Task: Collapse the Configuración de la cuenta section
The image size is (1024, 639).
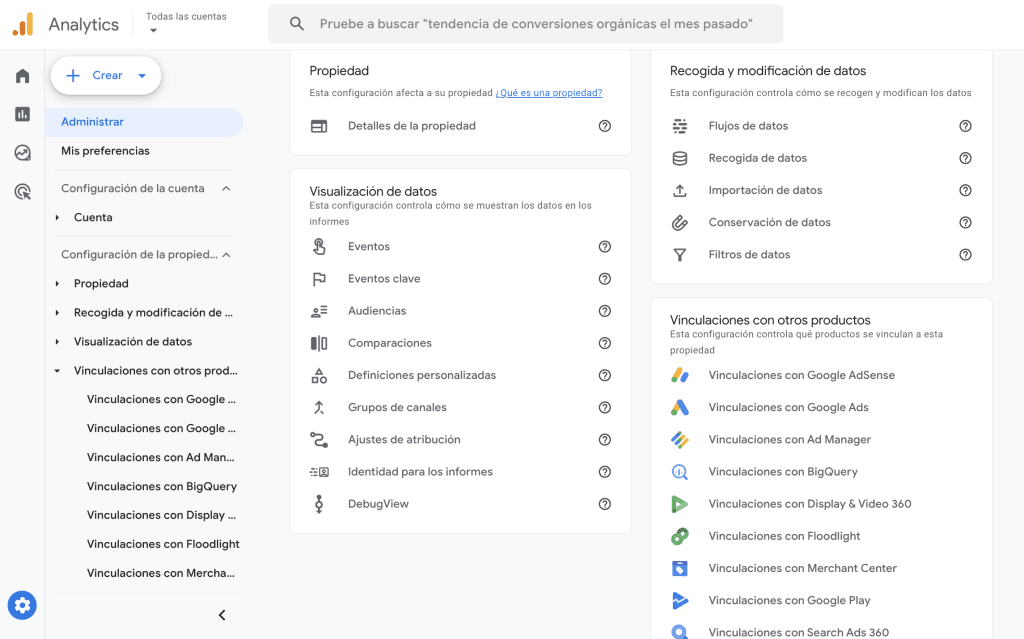Action: 226,189
